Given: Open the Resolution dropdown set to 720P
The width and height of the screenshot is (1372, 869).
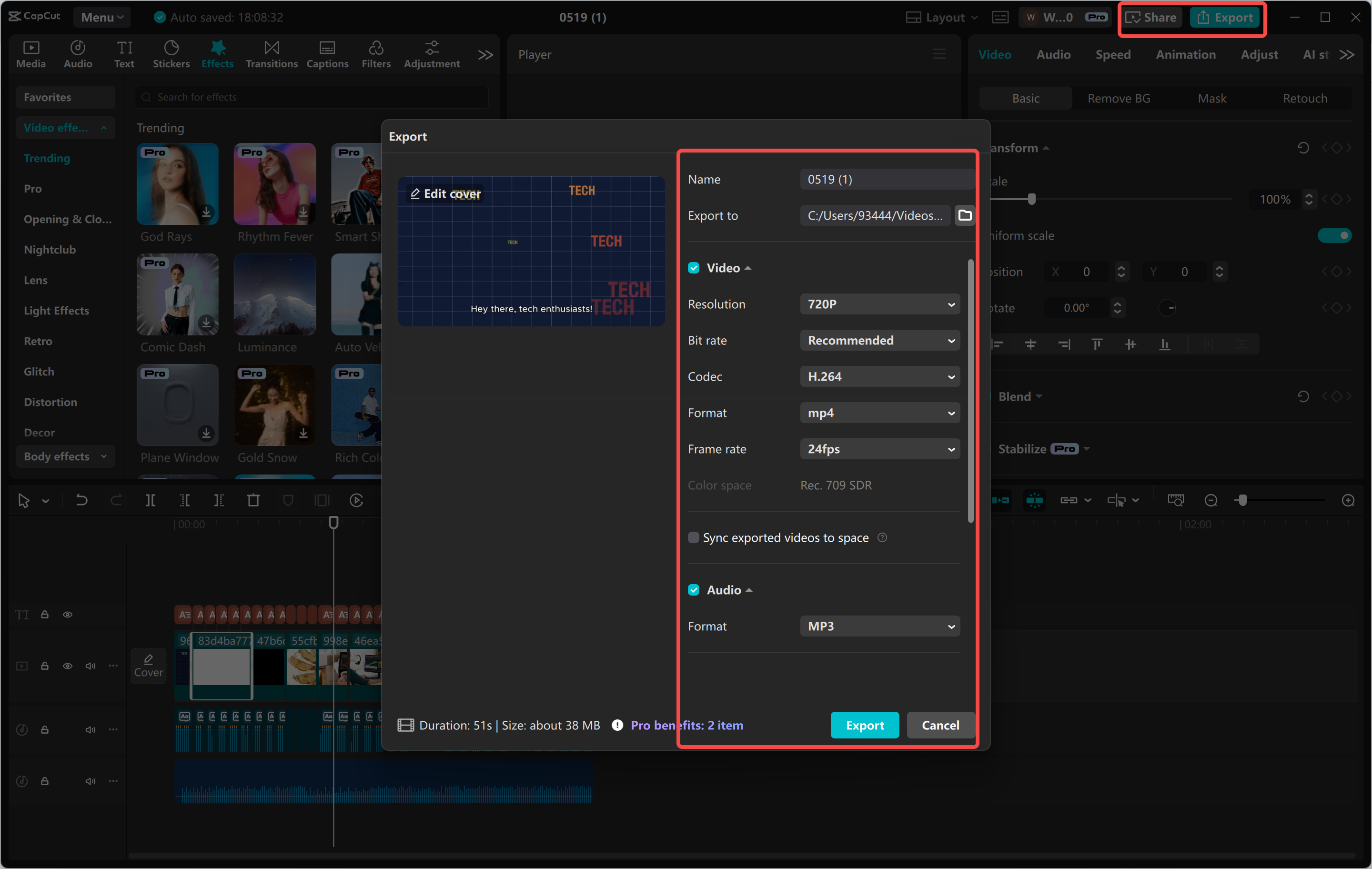Looking at the screenshot, I should (x=879, y=304).
